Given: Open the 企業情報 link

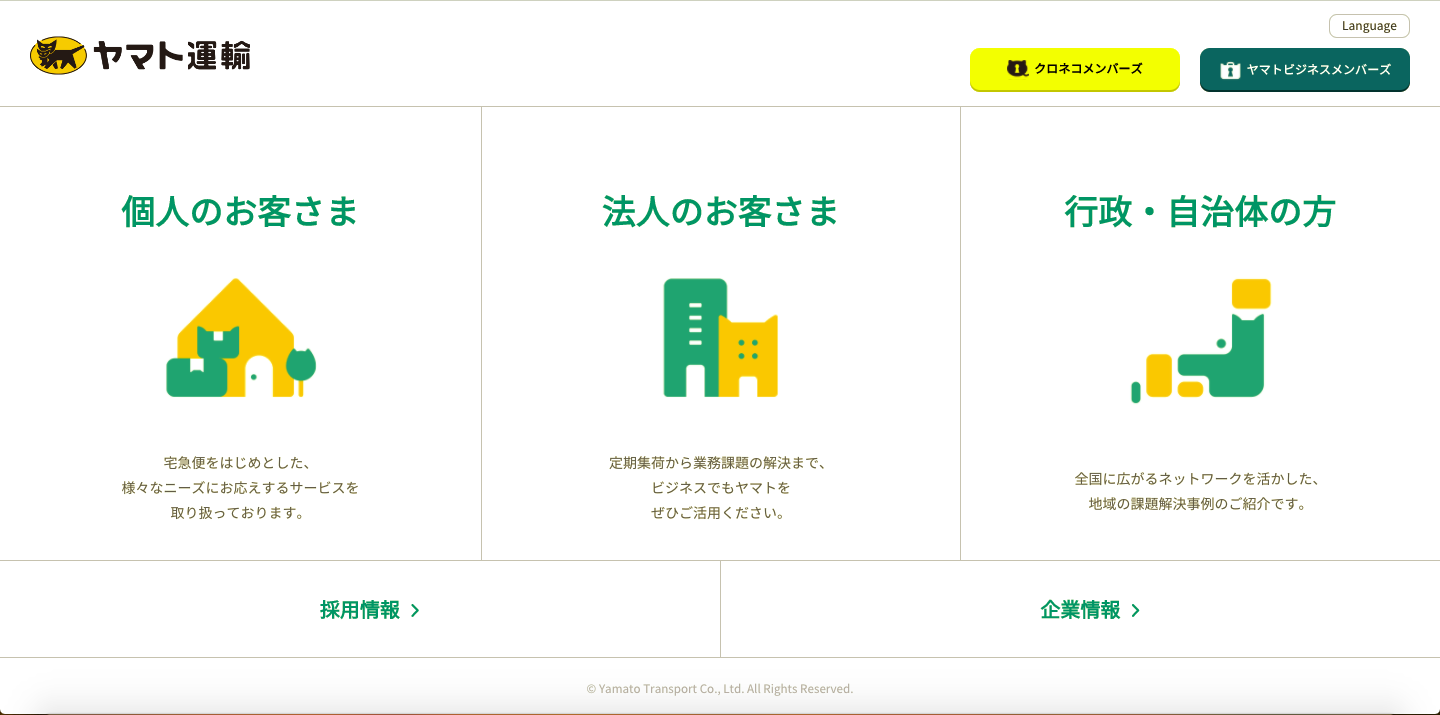Looking at the screenshot, I should point(1080,609).
